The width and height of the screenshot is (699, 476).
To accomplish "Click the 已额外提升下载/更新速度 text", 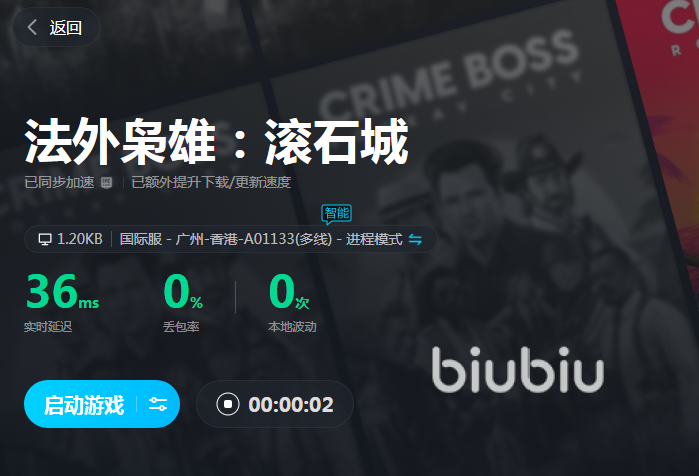I will pyautogui.click(x=211, y=182).
